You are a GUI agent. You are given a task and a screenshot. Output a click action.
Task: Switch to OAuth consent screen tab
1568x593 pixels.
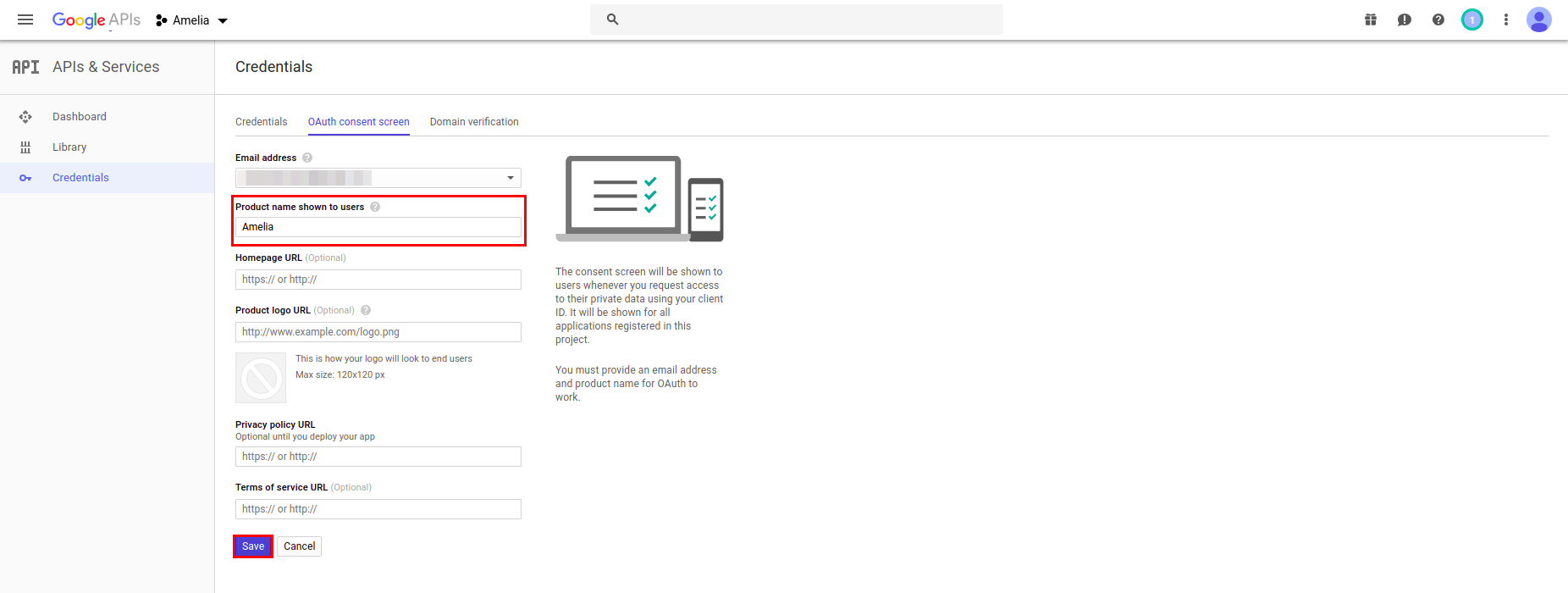coord(359,122)
